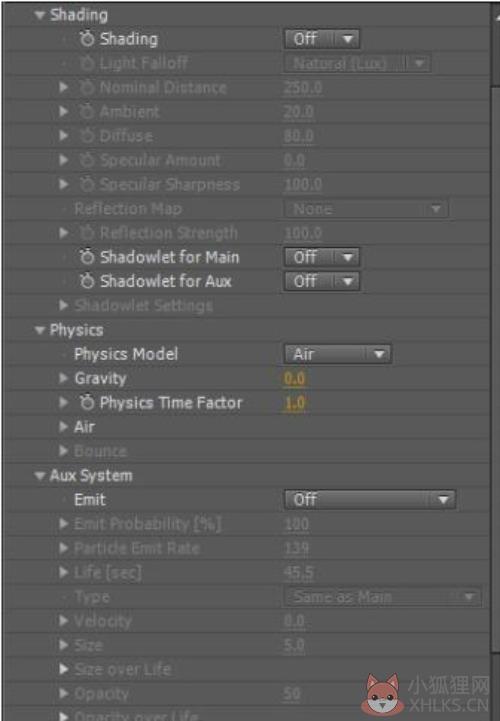Enable the Physics Time Factor stopwatch

(x=87, y=403)
